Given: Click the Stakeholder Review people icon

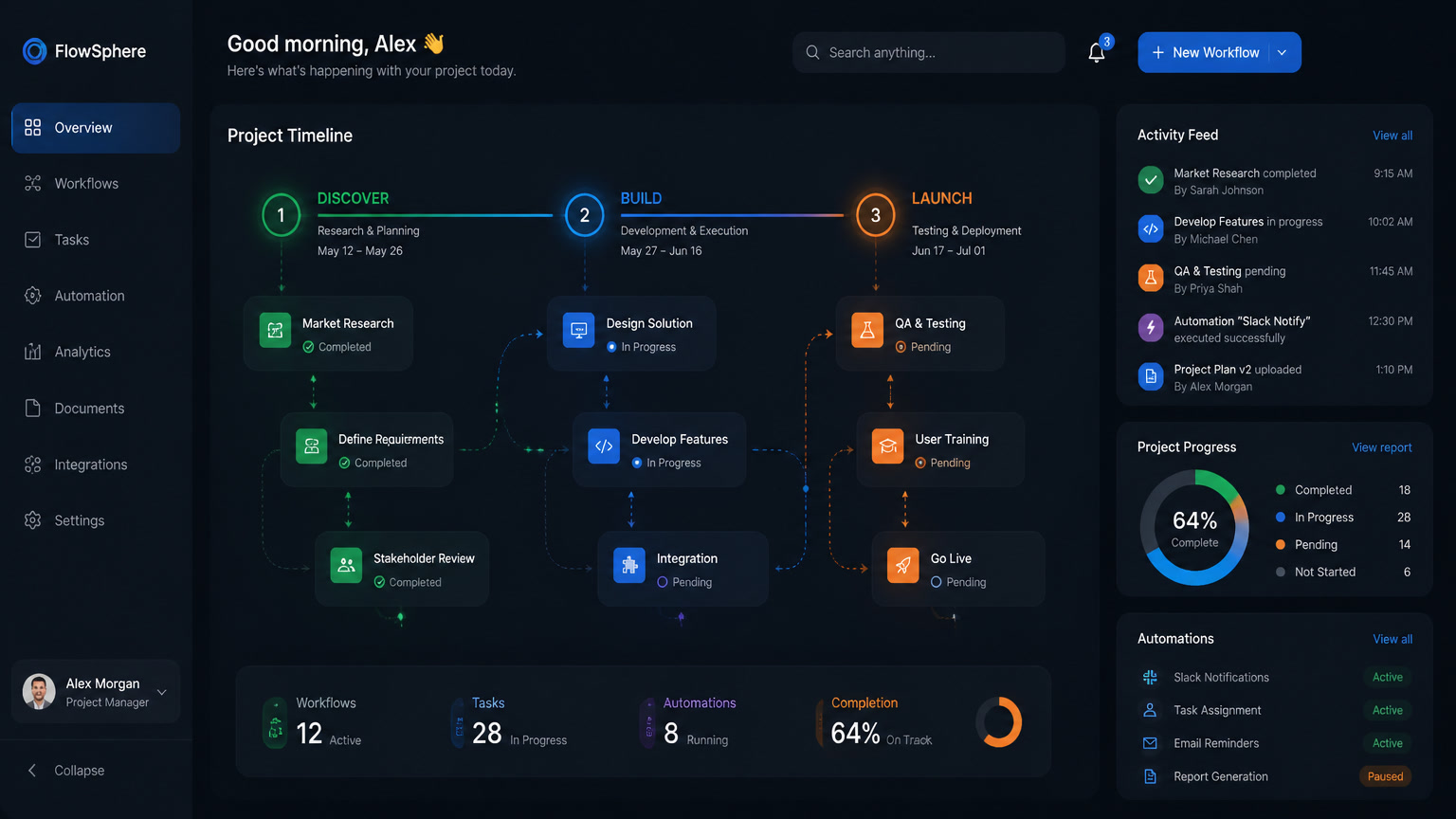Looking at the screenshot, I should (x=346, y=566).
